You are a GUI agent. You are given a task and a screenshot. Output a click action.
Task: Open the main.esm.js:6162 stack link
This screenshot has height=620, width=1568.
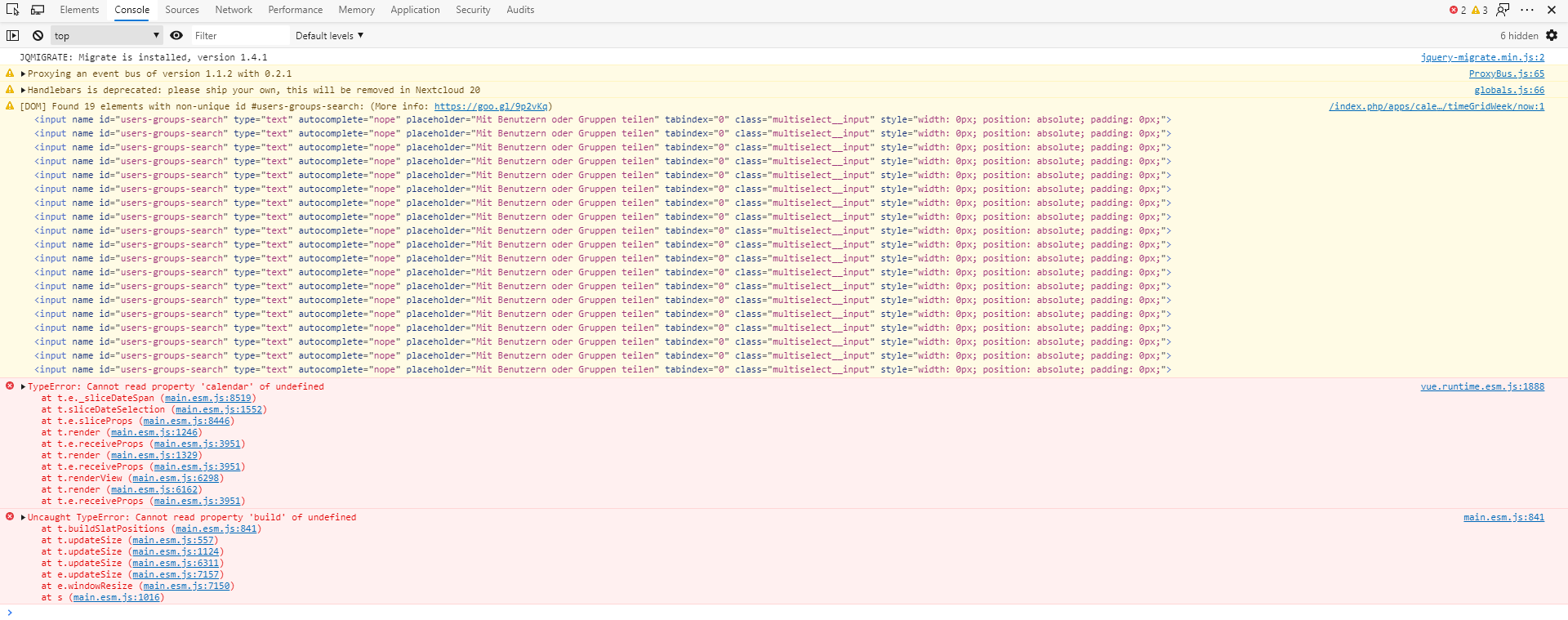point(154,489)
